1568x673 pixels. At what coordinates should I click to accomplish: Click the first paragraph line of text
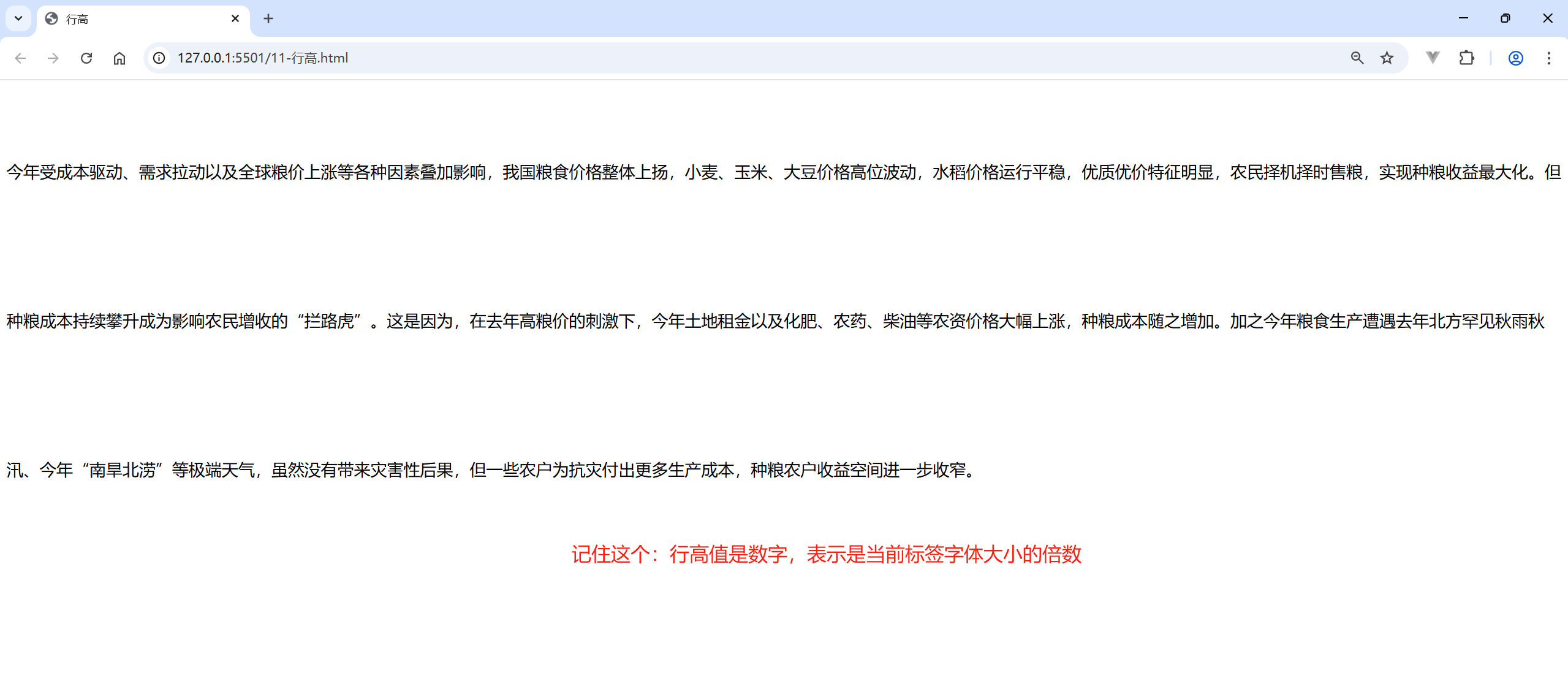click(x=783, y=172)
